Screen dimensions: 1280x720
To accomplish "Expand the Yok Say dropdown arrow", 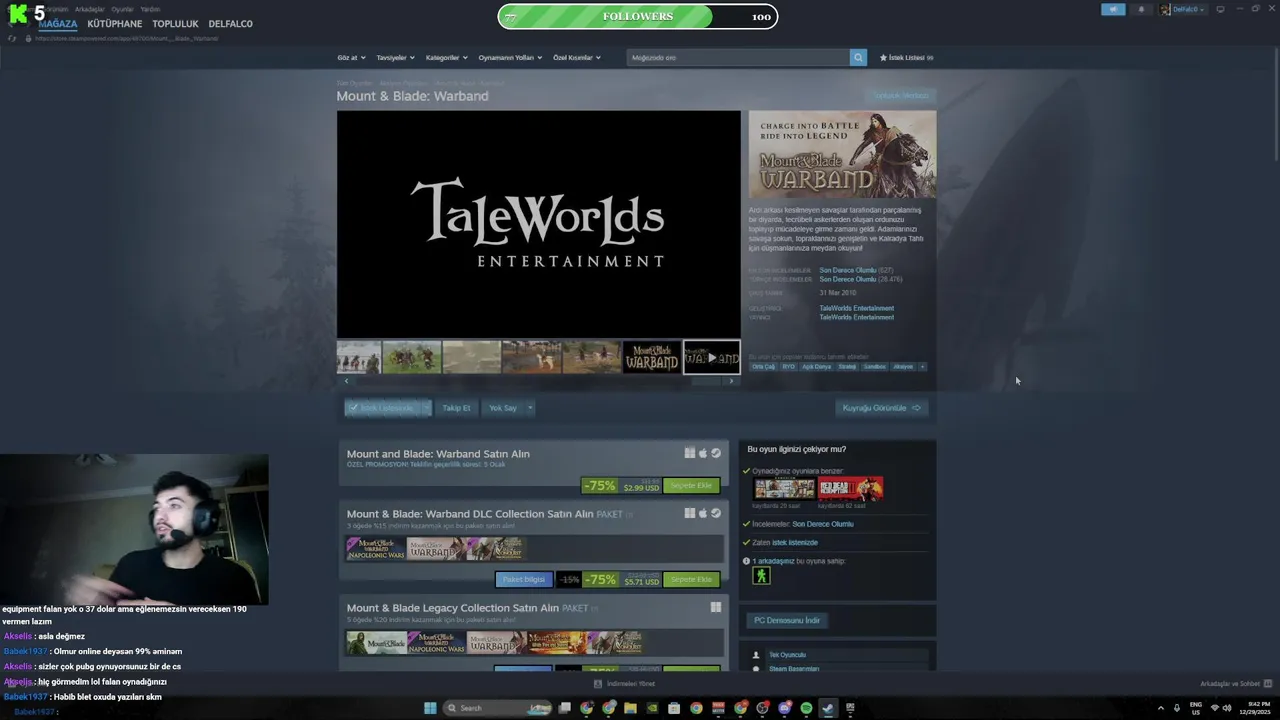I will [530, 408].
